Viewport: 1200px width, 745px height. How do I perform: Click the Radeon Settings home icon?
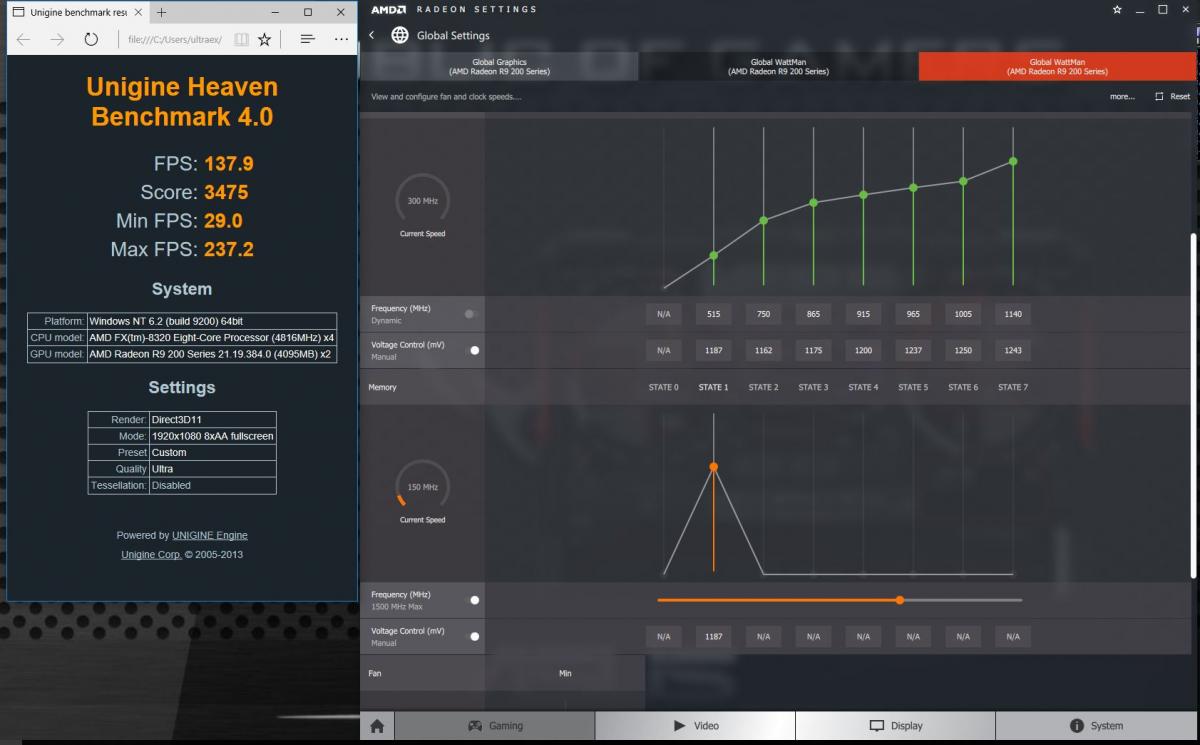(377, 726)
